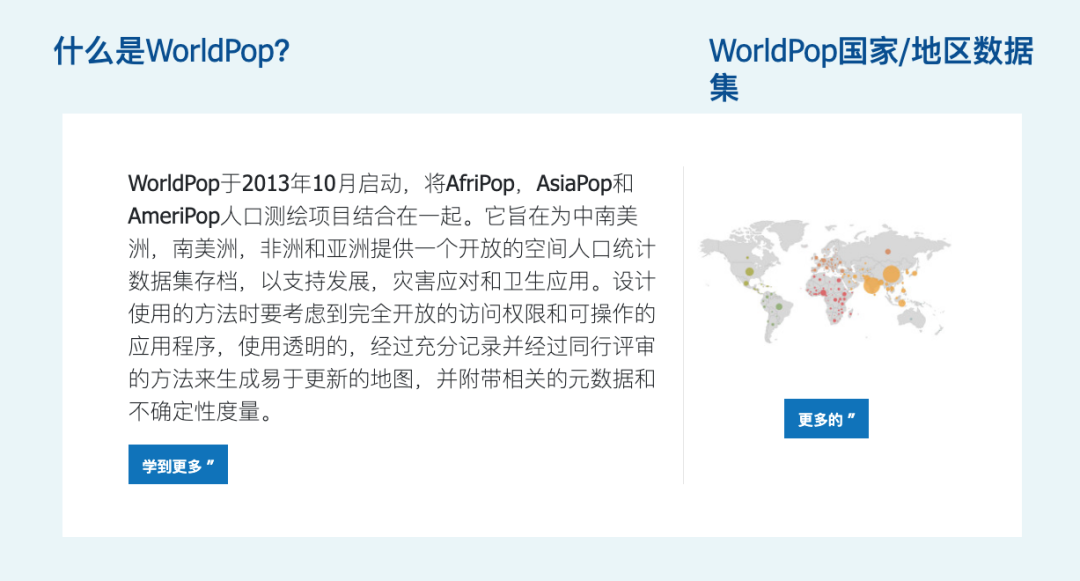The height and width of the screenshot is (581, 1080).
Task: Select the orange bubble over Indonesia
Action: tap(902, 303)
